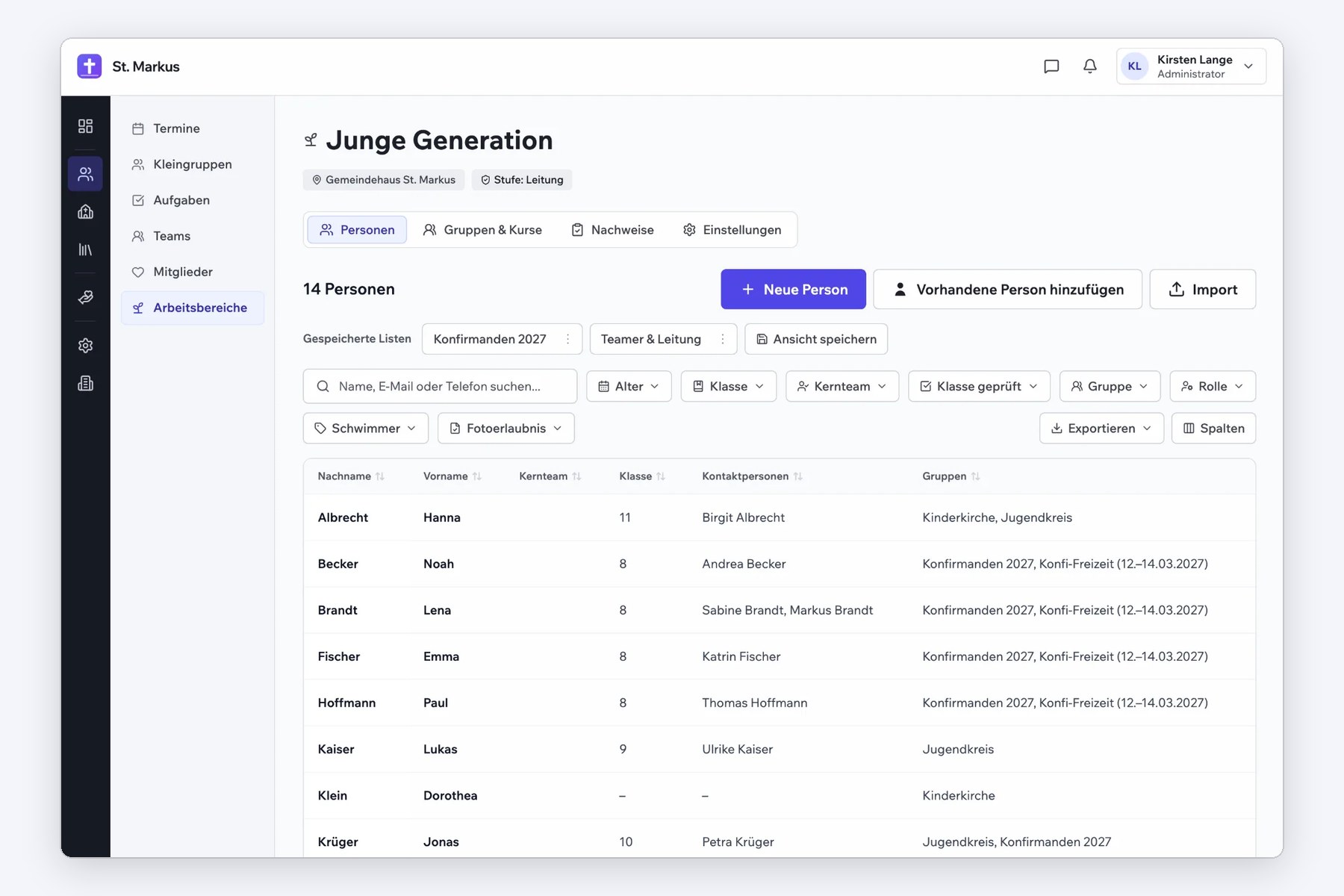This screenshot has height=896, width=1344.
Task: Click the Neue Person button
Action: (x=793, y=289)
